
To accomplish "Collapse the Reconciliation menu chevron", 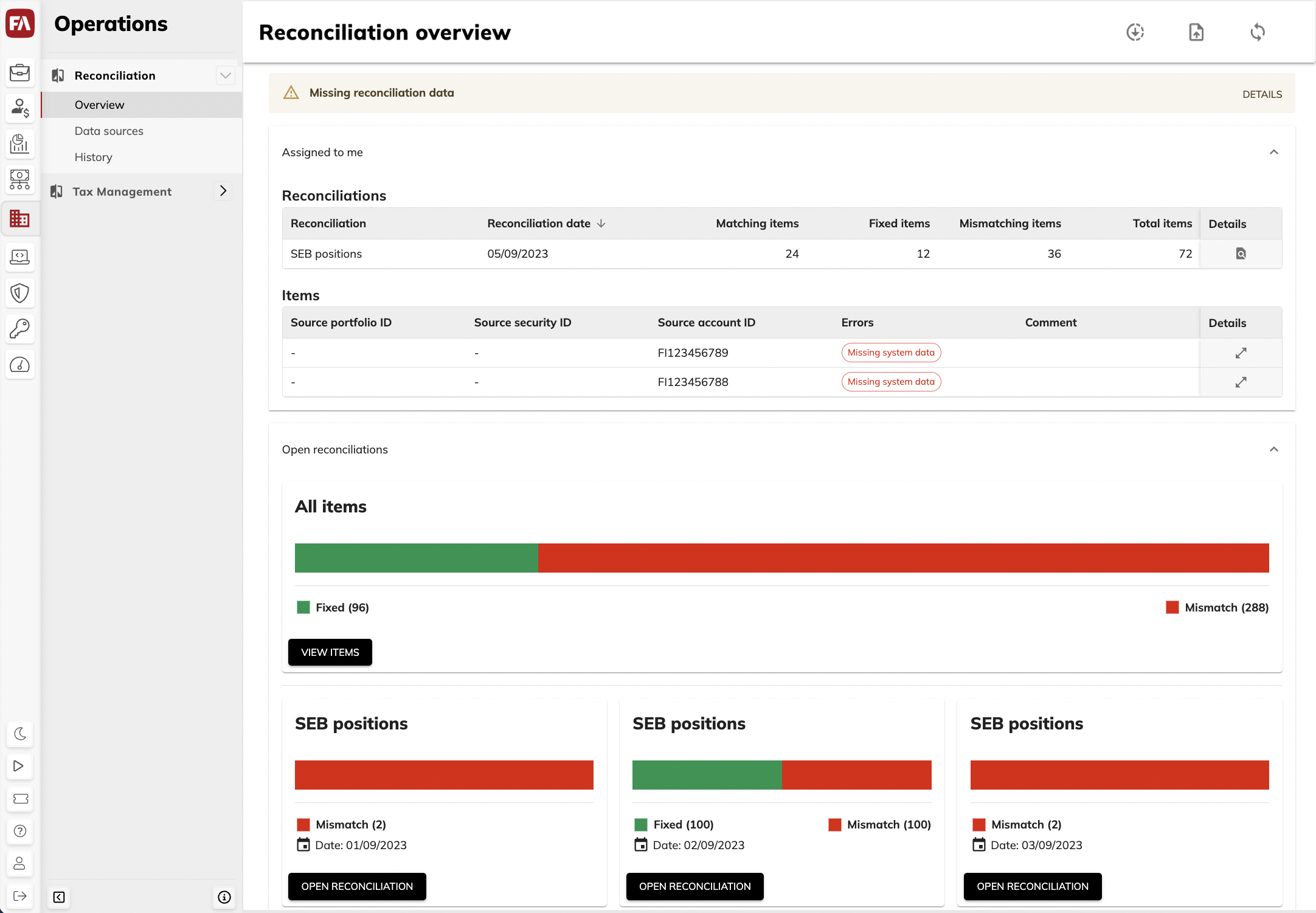I will pos(226,75).
